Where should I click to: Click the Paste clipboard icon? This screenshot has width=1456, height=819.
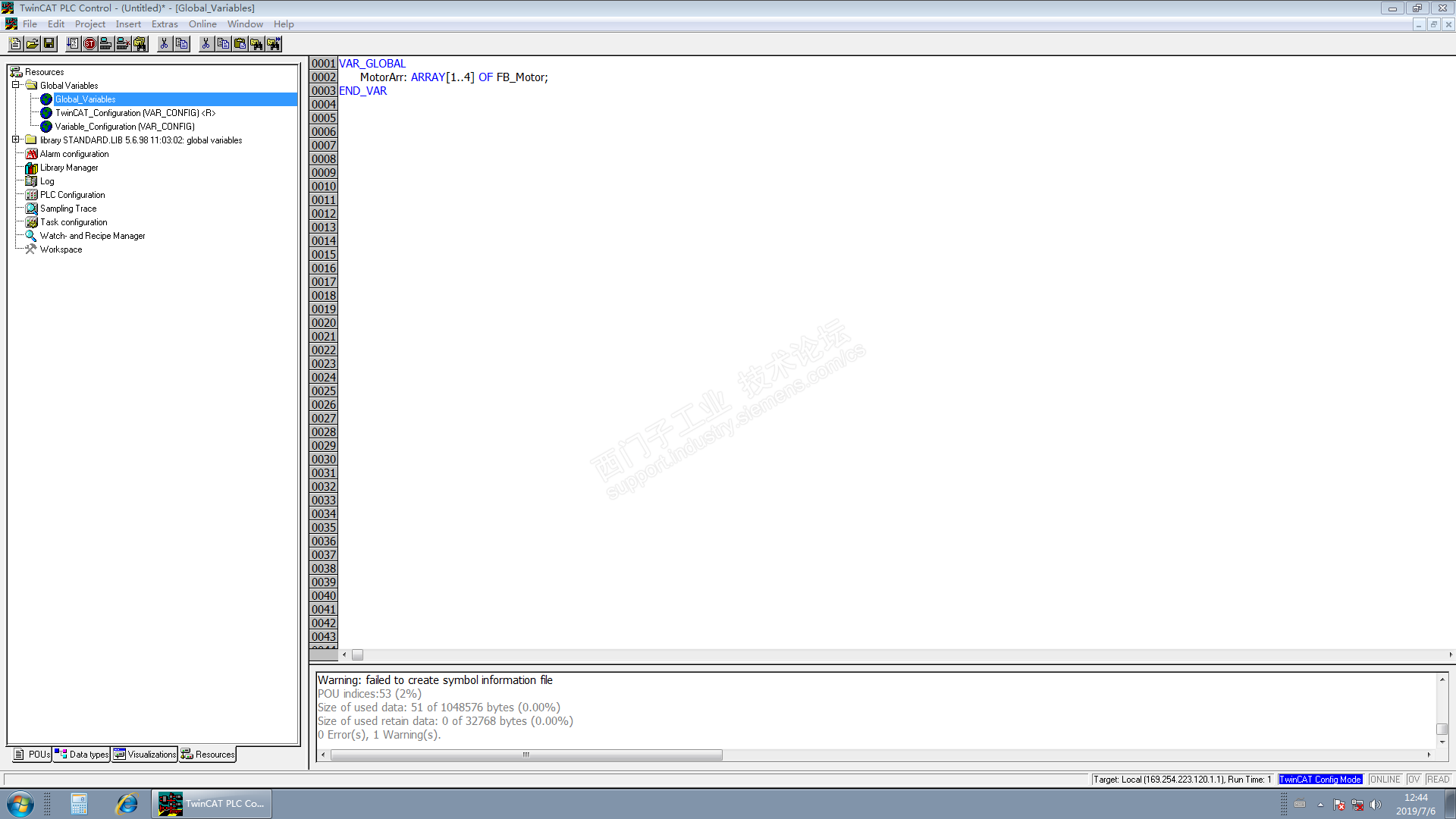tap(240, 44)
